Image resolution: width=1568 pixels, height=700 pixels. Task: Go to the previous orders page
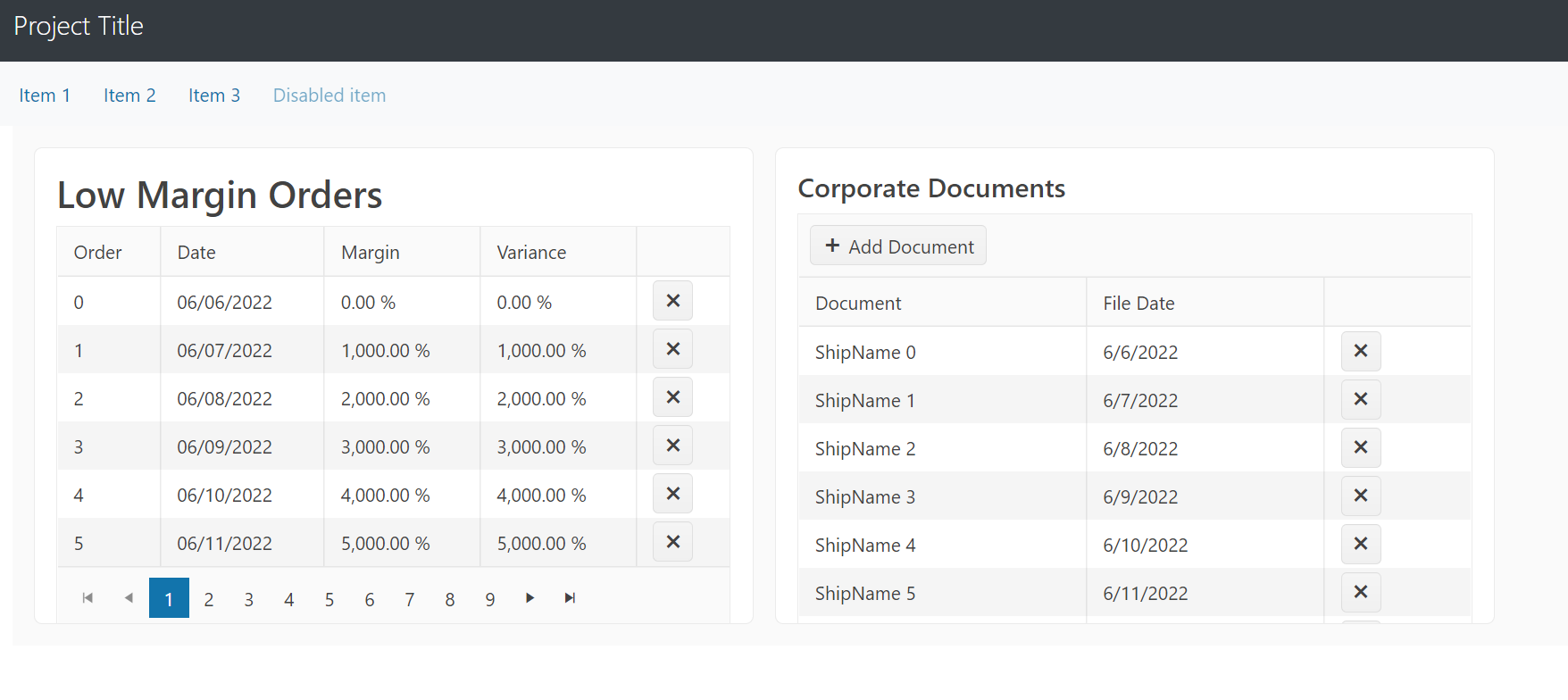[x=129, y=598]
